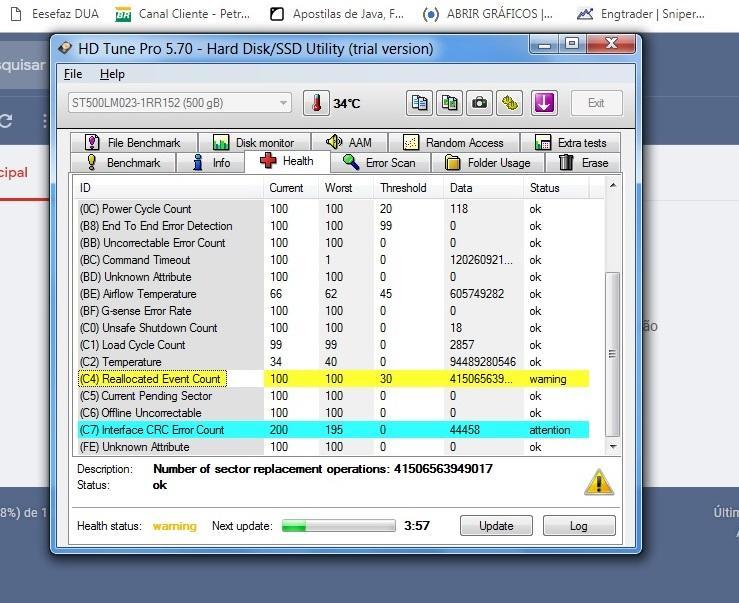The width and height of the screenshot is (739, 603).
Task: Switch to the Benchmark tab
Action: pos(123,163)
